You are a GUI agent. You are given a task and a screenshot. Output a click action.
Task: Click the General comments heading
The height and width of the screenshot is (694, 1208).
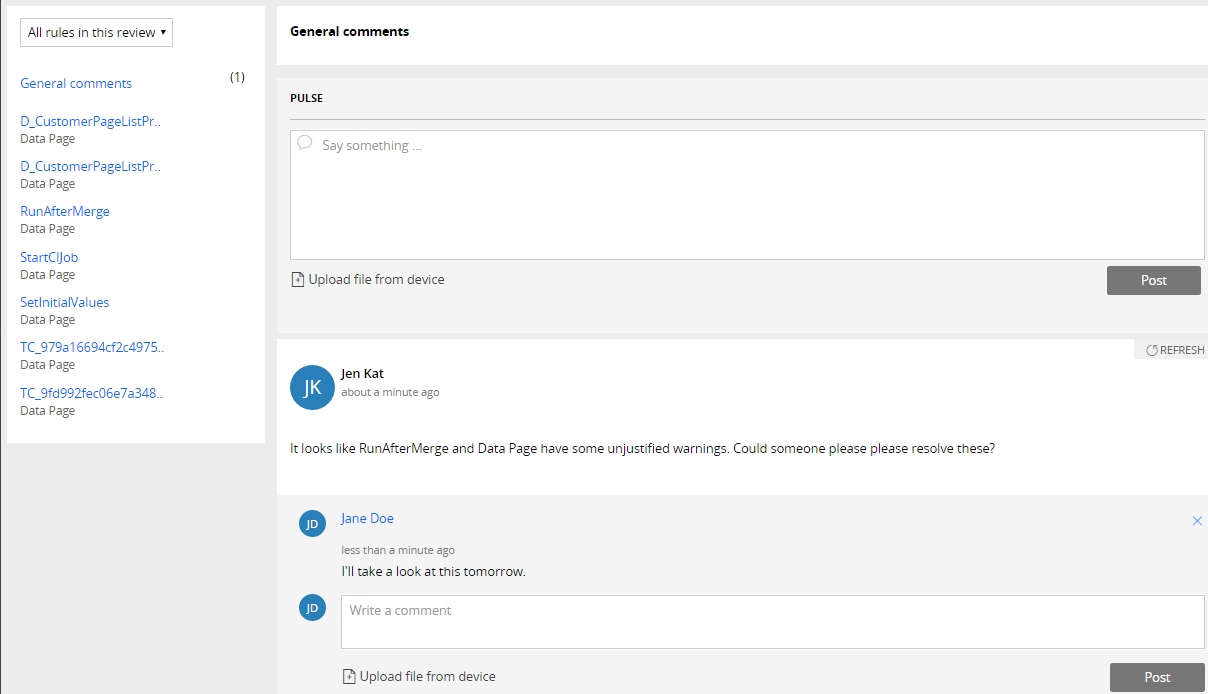(350, 31)
